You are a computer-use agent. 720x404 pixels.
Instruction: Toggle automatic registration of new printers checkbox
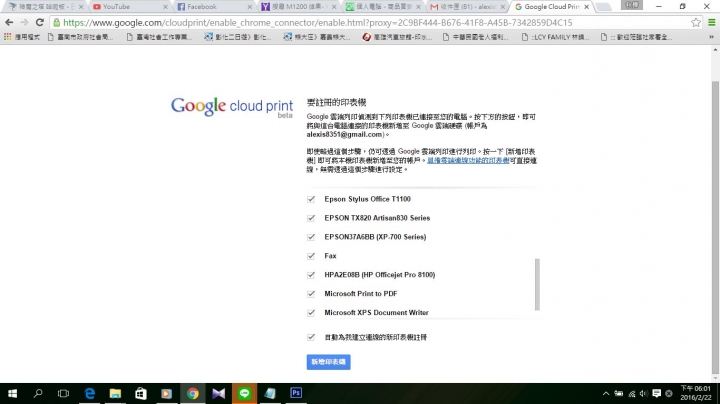pyautogui.click(x=311, y=337)
